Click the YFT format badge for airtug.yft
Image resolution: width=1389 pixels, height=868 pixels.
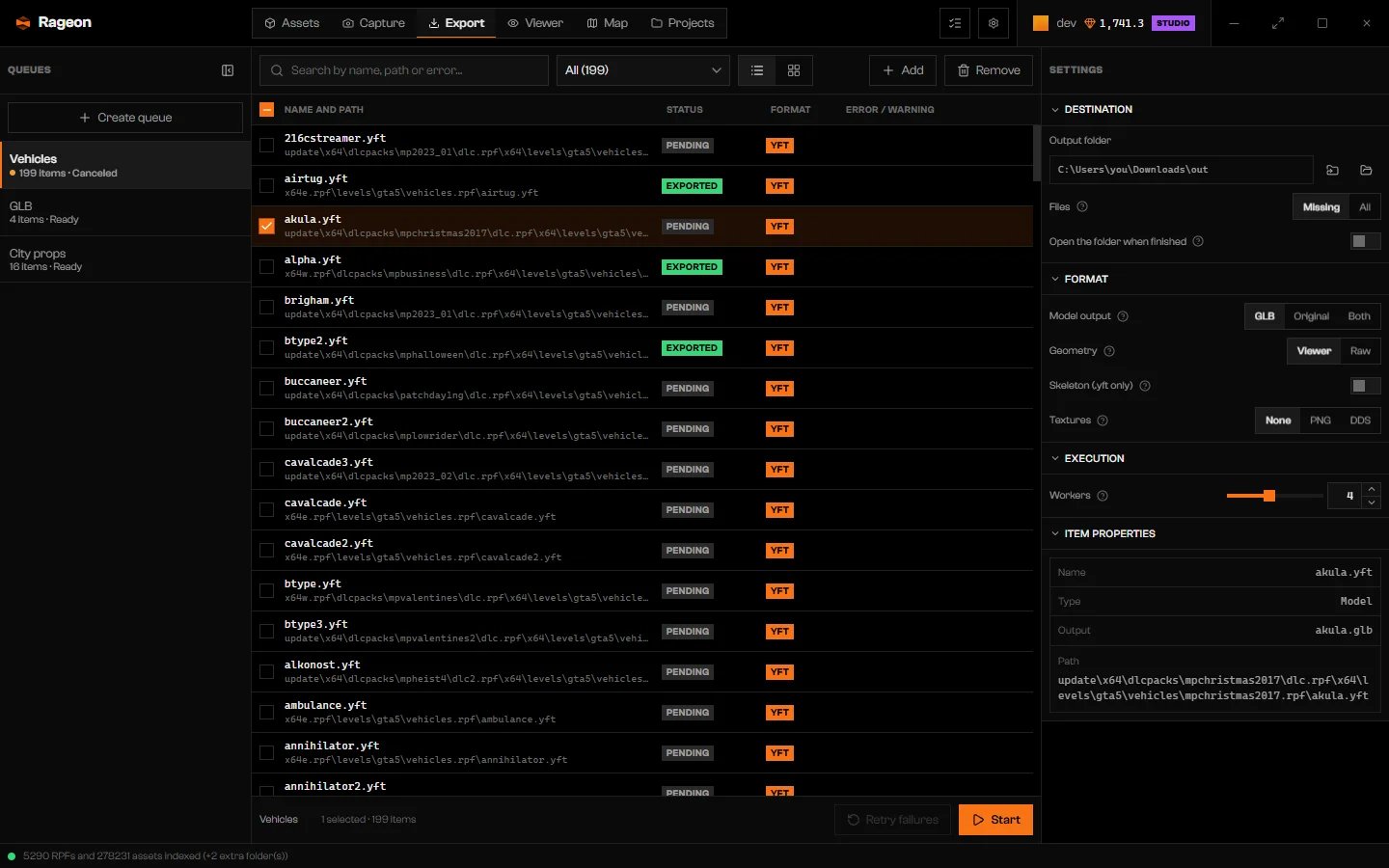(779, 186)
